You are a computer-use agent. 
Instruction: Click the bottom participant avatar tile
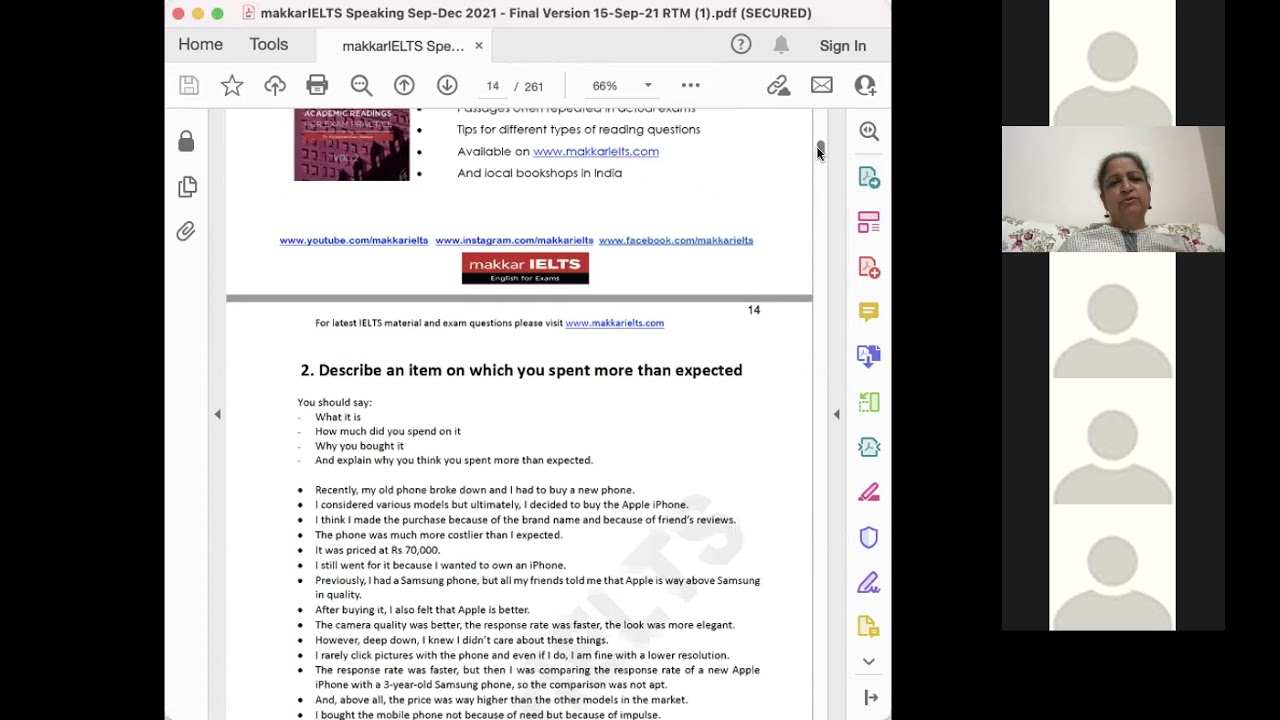click(x=1112, y=568)
